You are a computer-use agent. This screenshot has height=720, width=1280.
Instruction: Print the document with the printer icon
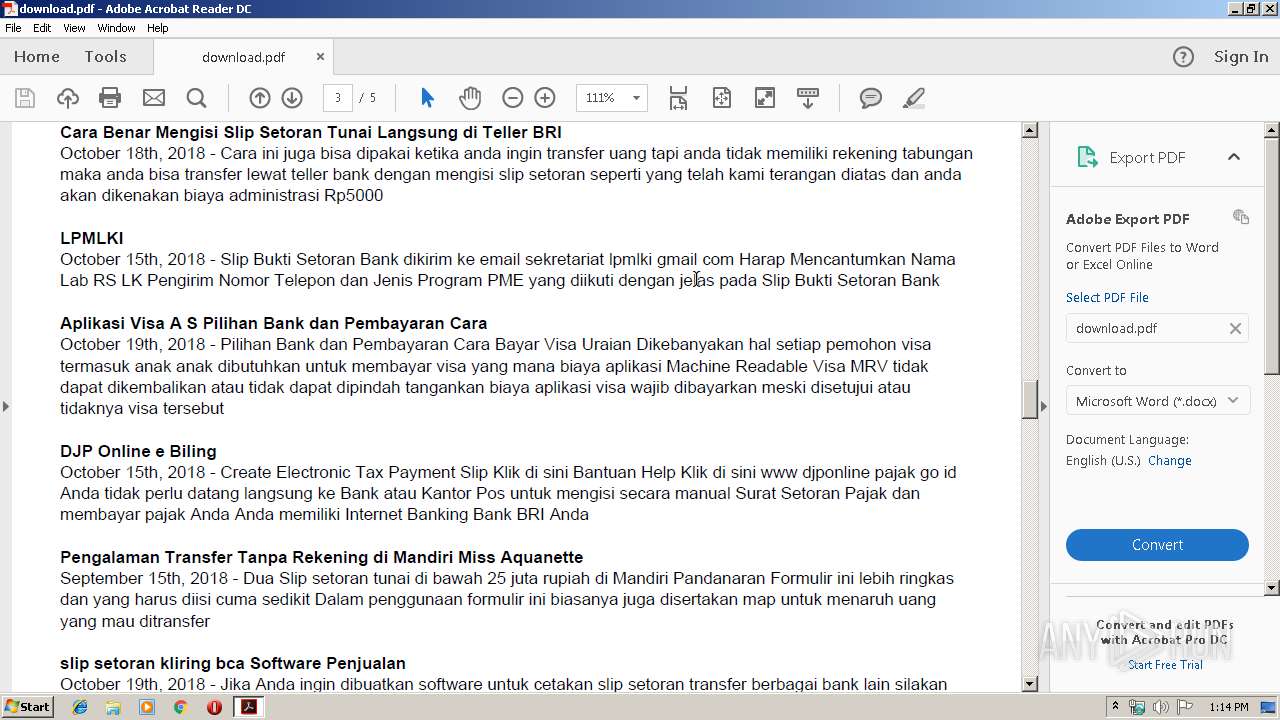click(110, 98)
